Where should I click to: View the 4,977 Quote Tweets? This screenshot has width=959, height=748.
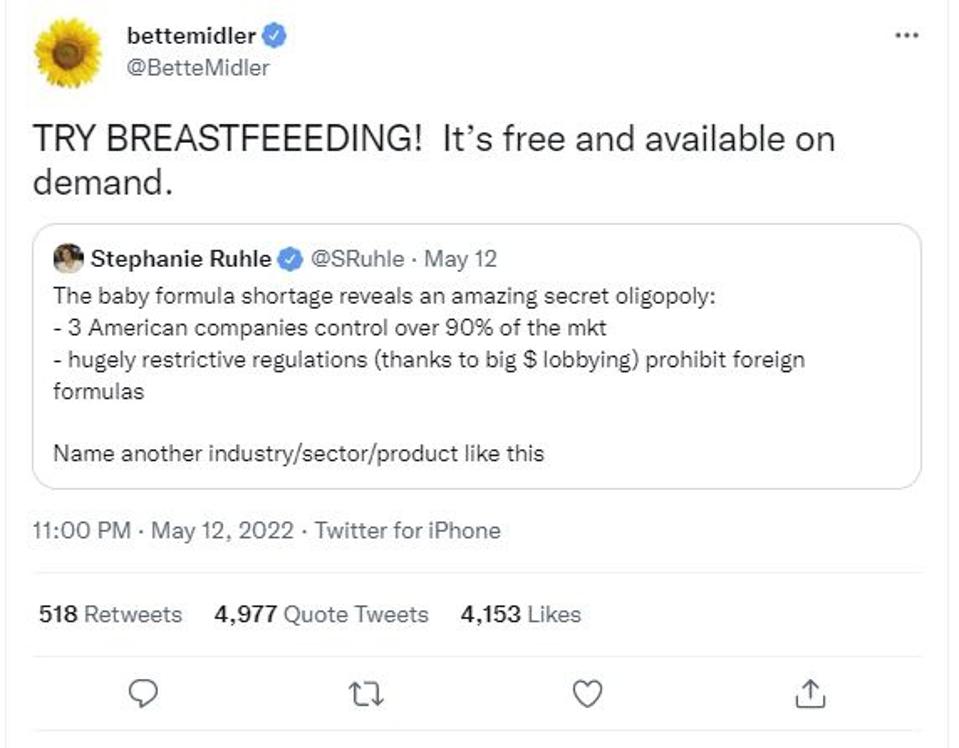[321, 614]
